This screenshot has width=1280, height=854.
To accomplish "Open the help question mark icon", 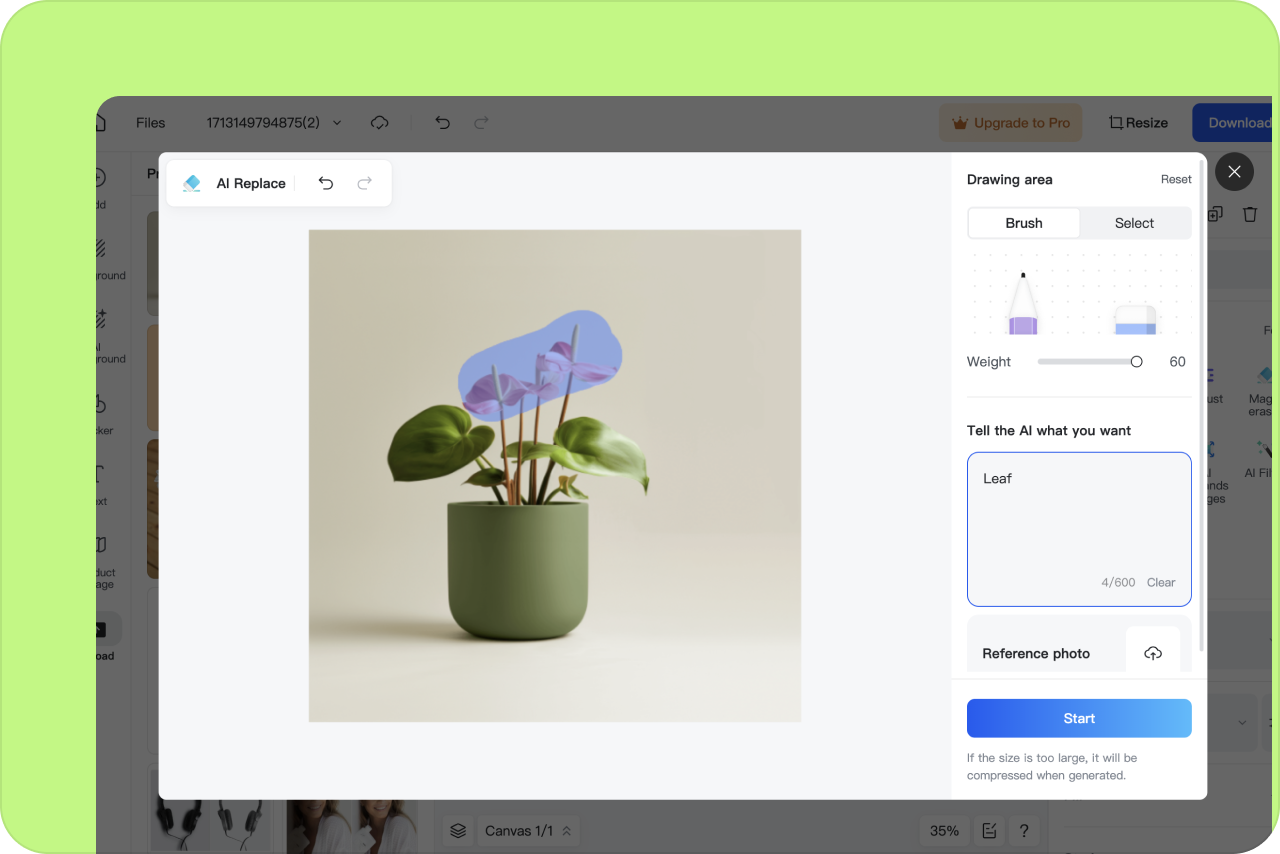I will [1024, 831].
